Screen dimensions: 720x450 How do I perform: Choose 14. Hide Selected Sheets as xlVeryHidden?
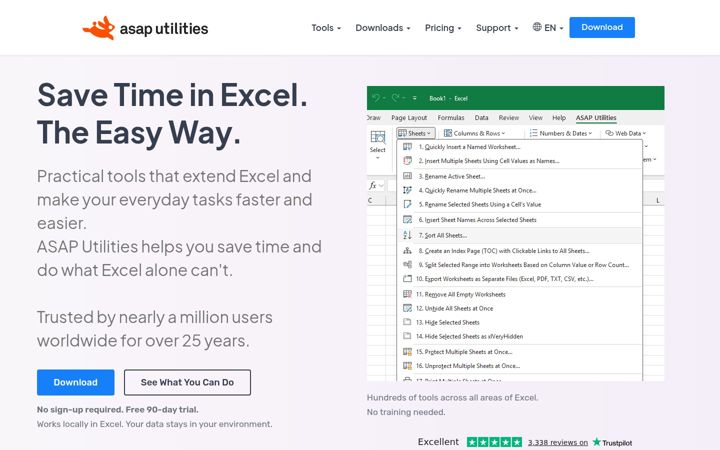tap(519, 336)
